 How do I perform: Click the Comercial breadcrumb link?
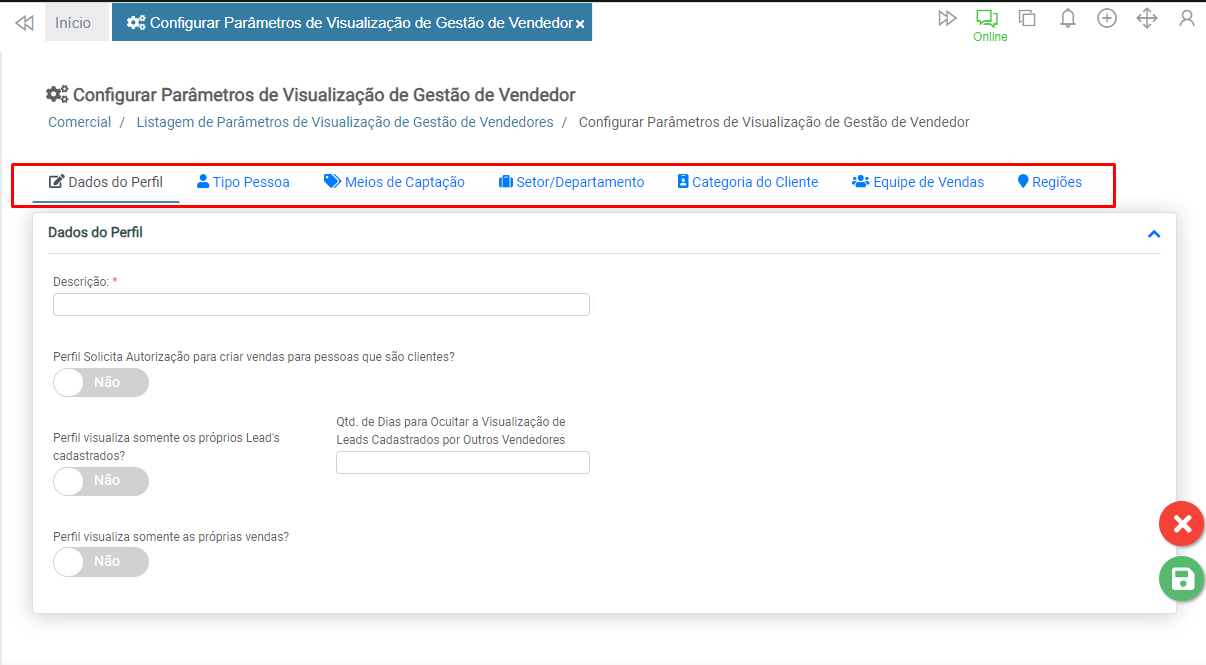(79, 122)
